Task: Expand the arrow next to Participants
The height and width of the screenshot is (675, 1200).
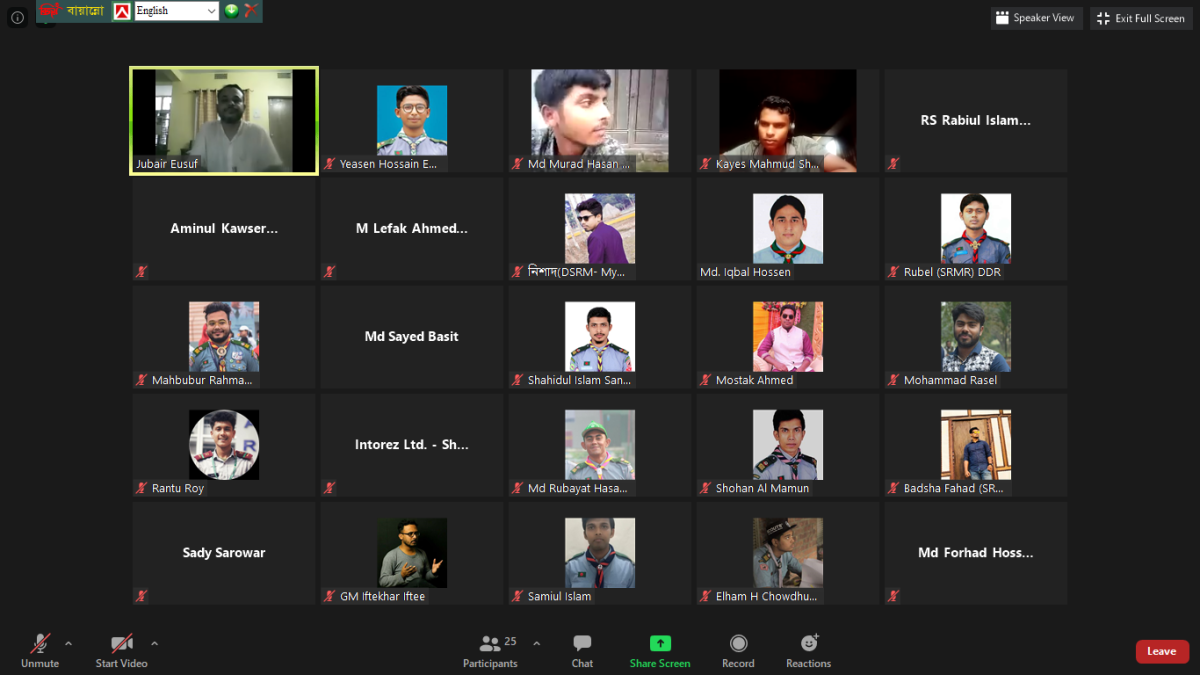Action: coord(536,643)
